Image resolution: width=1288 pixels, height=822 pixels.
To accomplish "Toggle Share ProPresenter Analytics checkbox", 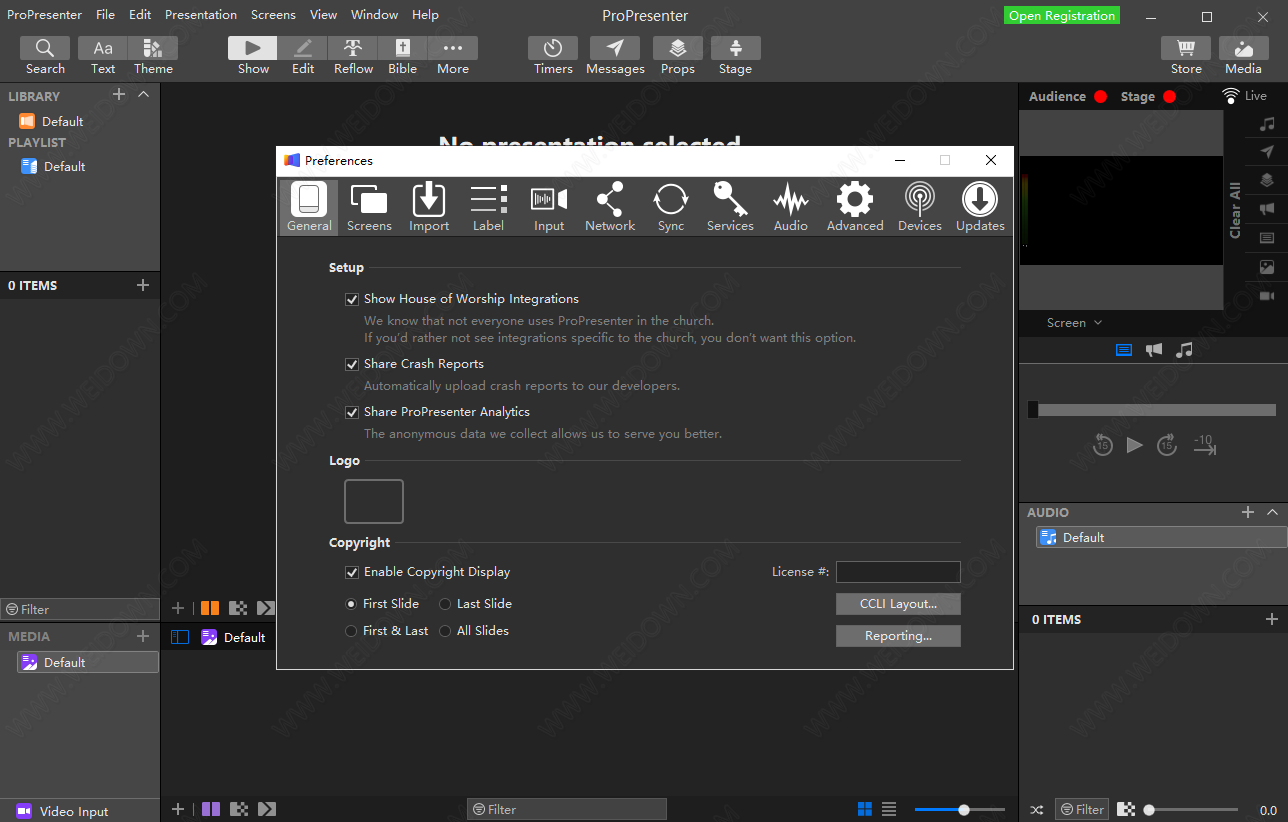I will (352, 412).
